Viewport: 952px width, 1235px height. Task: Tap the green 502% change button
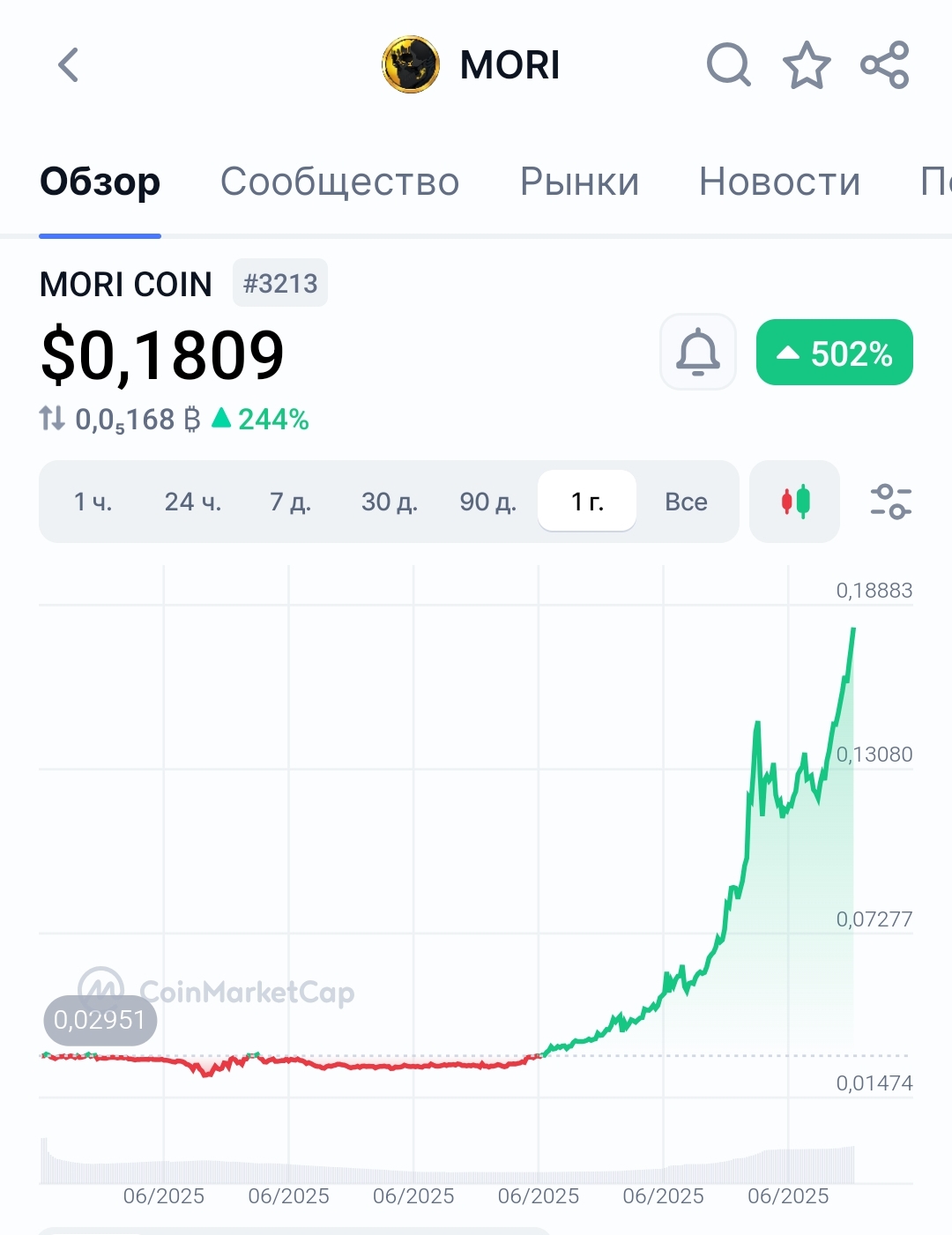(x=835, y=352)
